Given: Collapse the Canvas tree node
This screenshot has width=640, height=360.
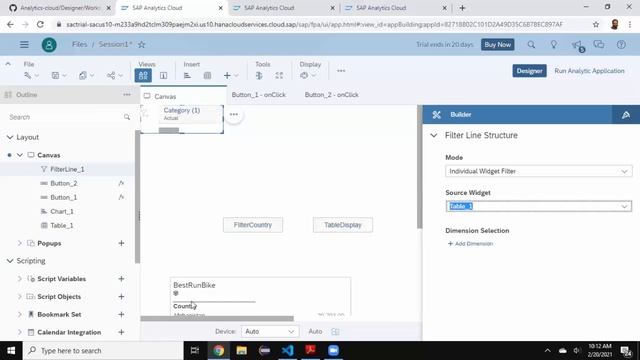Looking at the screenshot, I should coord(20,155).
